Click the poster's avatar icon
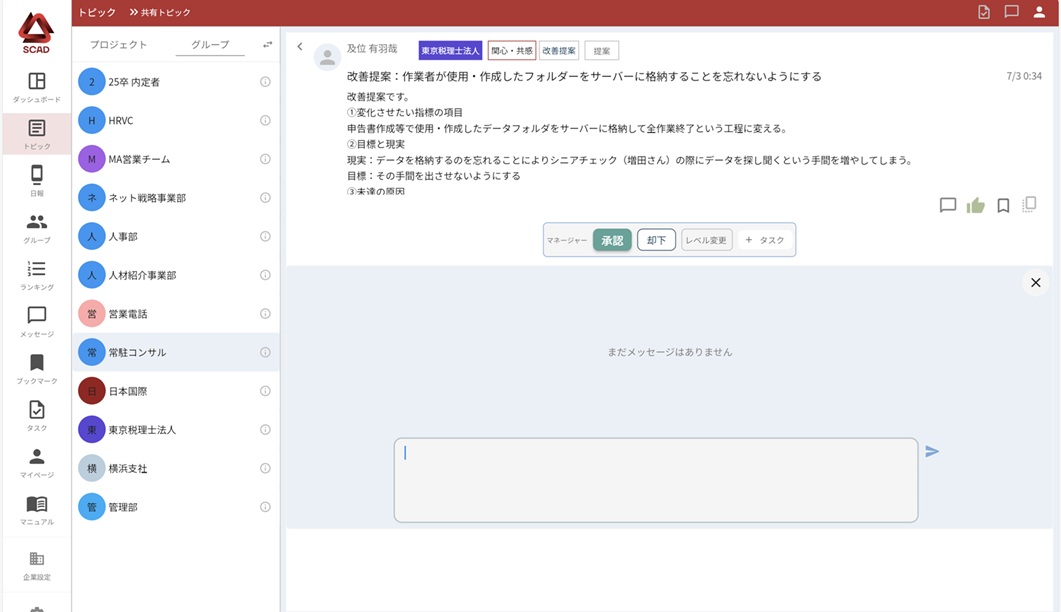This screenshot has width=1061, height=612. 328,58
